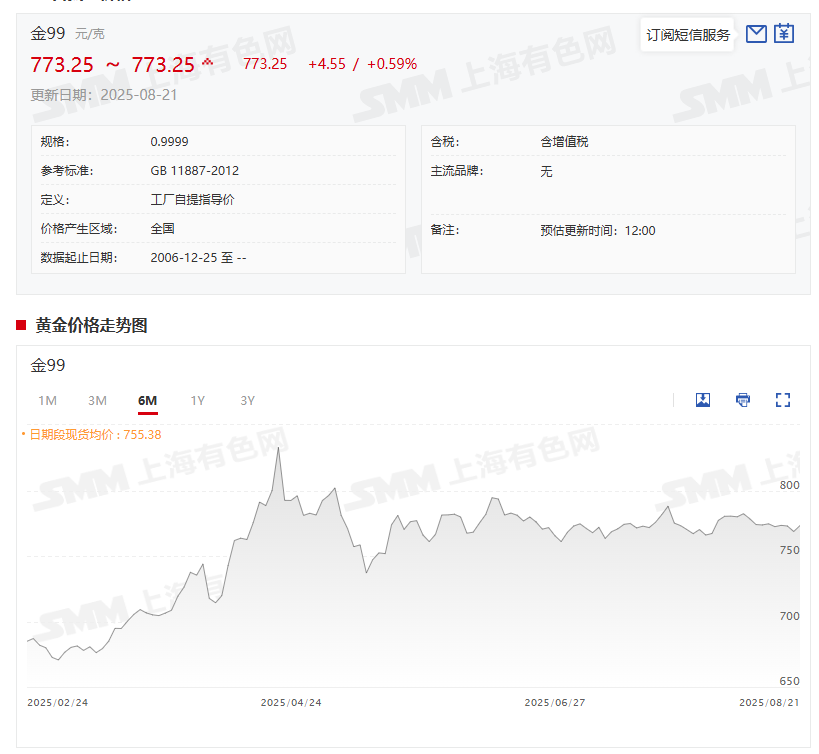Screen dimensions: 819x754
Task: Click the 订阅短信服务 button
Action: coord(688,35)
